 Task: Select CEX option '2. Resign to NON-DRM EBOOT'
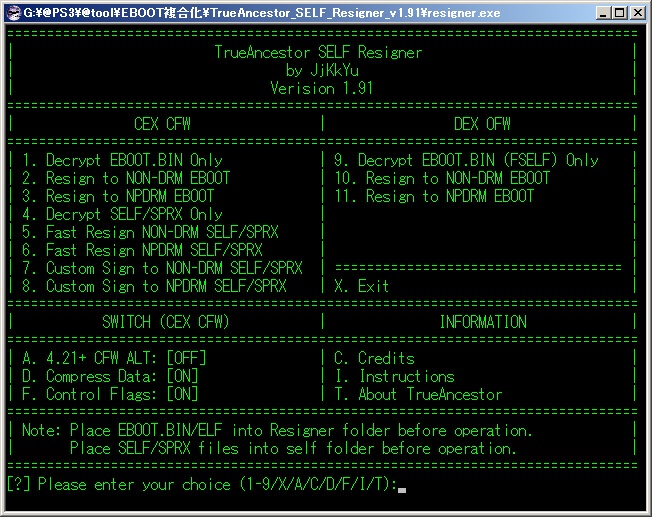[x=126, y=178]
